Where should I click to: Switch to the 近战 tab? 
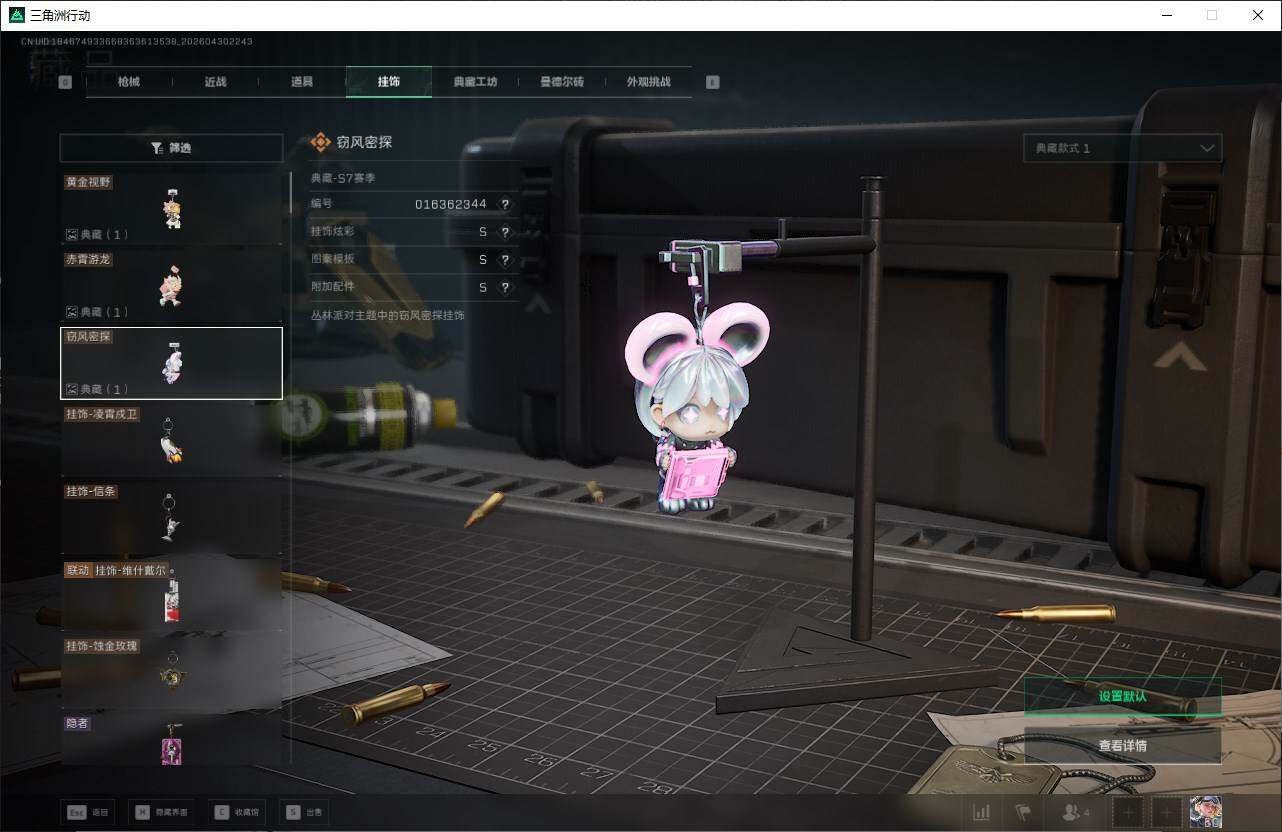[215, 82]
